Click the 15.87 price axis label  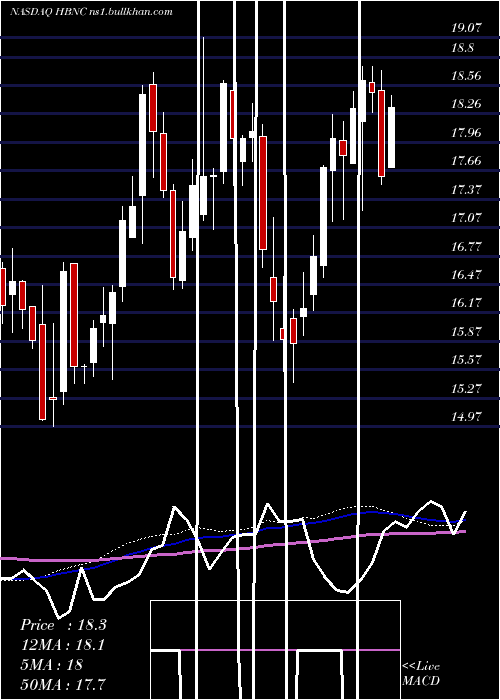point(466,332)
